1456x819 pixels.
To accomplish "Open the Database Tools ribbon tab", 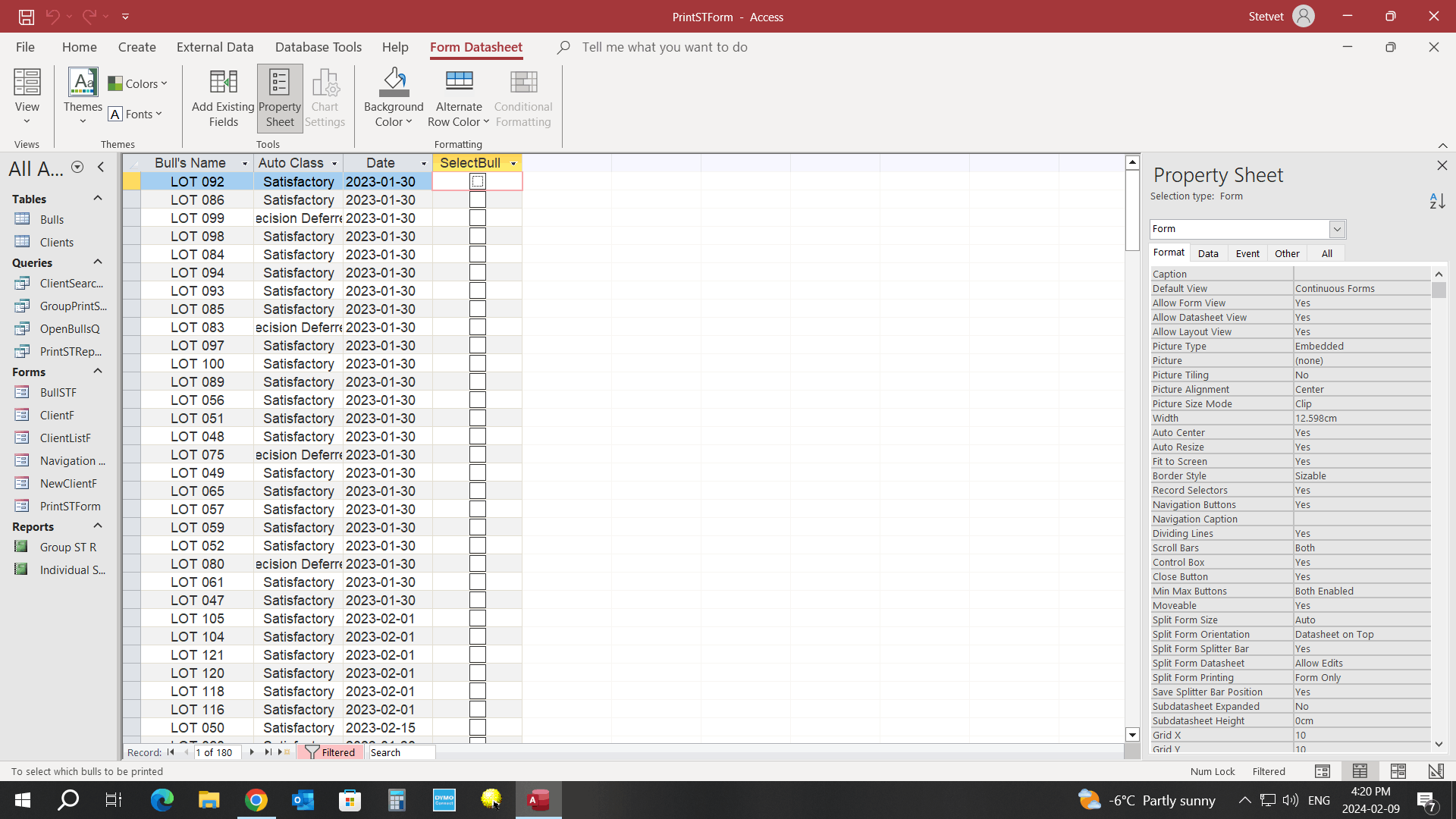I will (318, 47).
